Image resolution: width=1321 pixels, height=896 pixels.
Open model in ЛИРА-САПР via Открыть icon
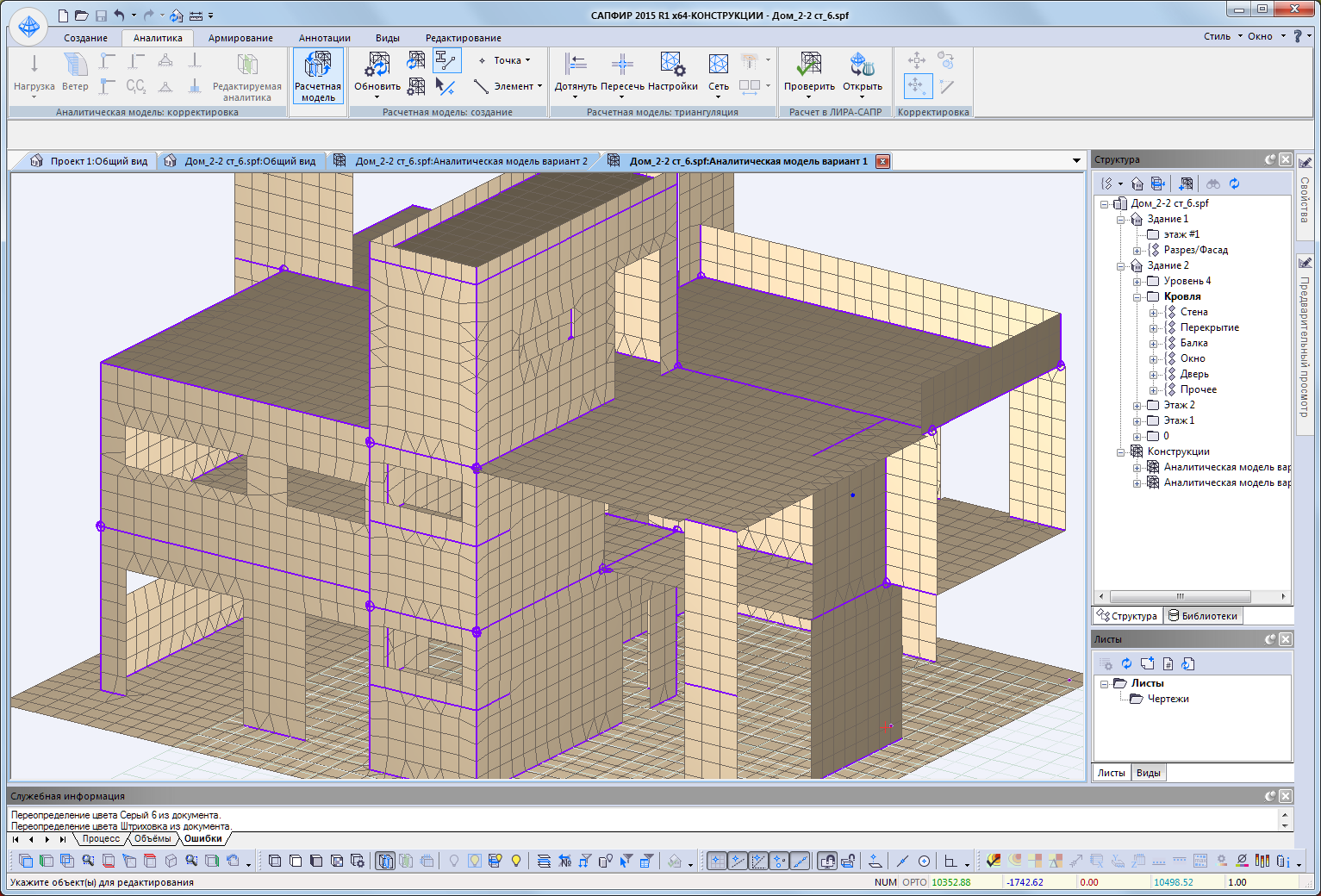point(862,65)
